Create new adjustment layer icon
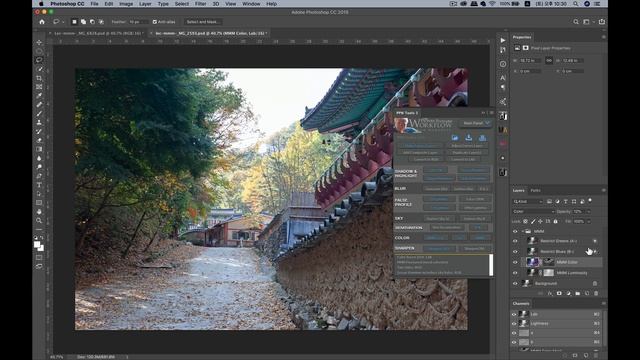Screen dimensions: 640x360 pyautogui.click(x=568, y=293)
